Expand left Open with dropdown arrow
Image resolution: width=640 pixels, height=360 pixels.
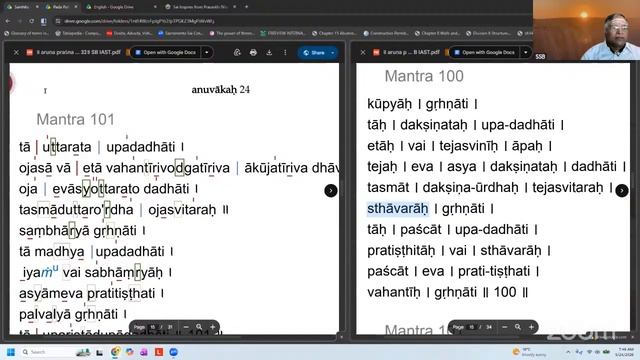coord(207,52)
